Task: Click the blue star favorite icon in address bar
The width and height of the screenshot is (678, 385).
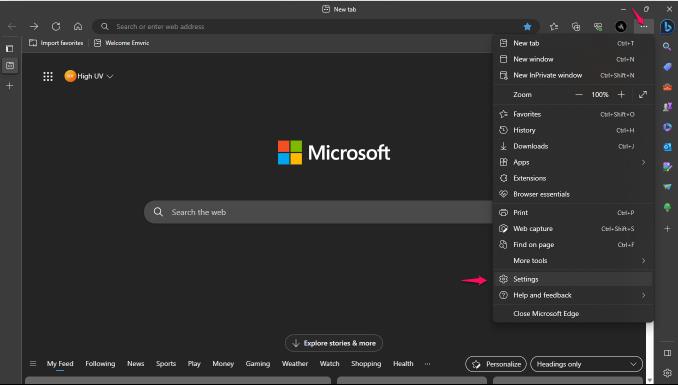Action: pyautogui.click(x=527, y=27)
